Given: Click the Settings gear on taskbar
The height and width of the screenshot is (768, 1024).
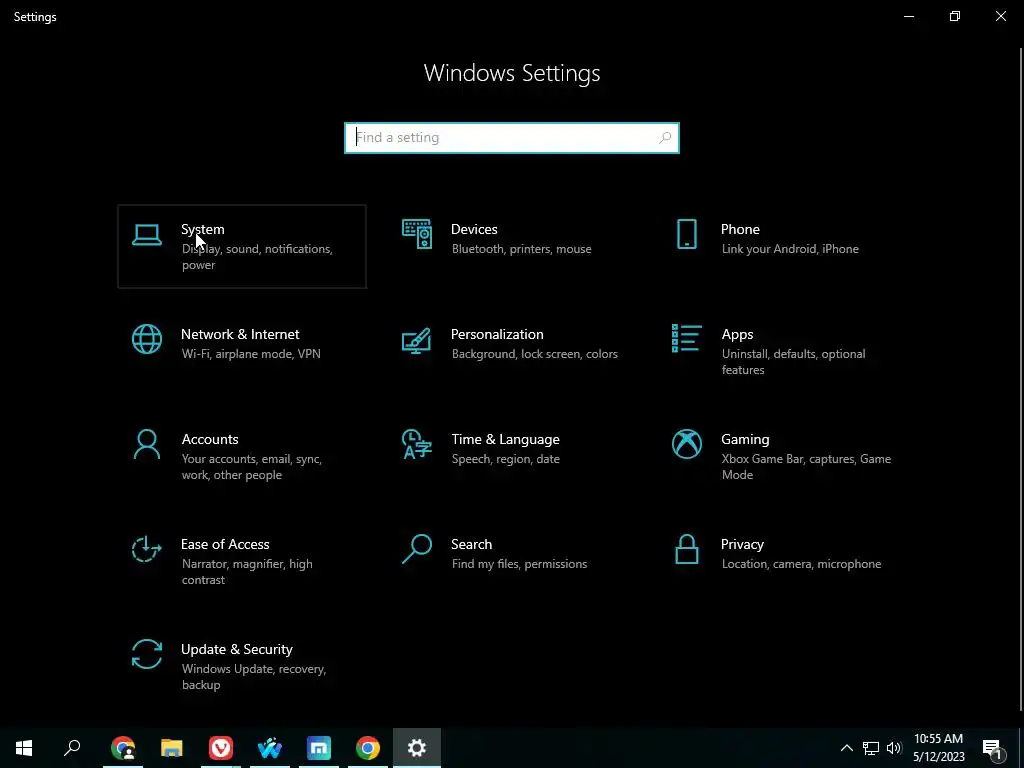Looking at the screenshot, I should [417, 748].
